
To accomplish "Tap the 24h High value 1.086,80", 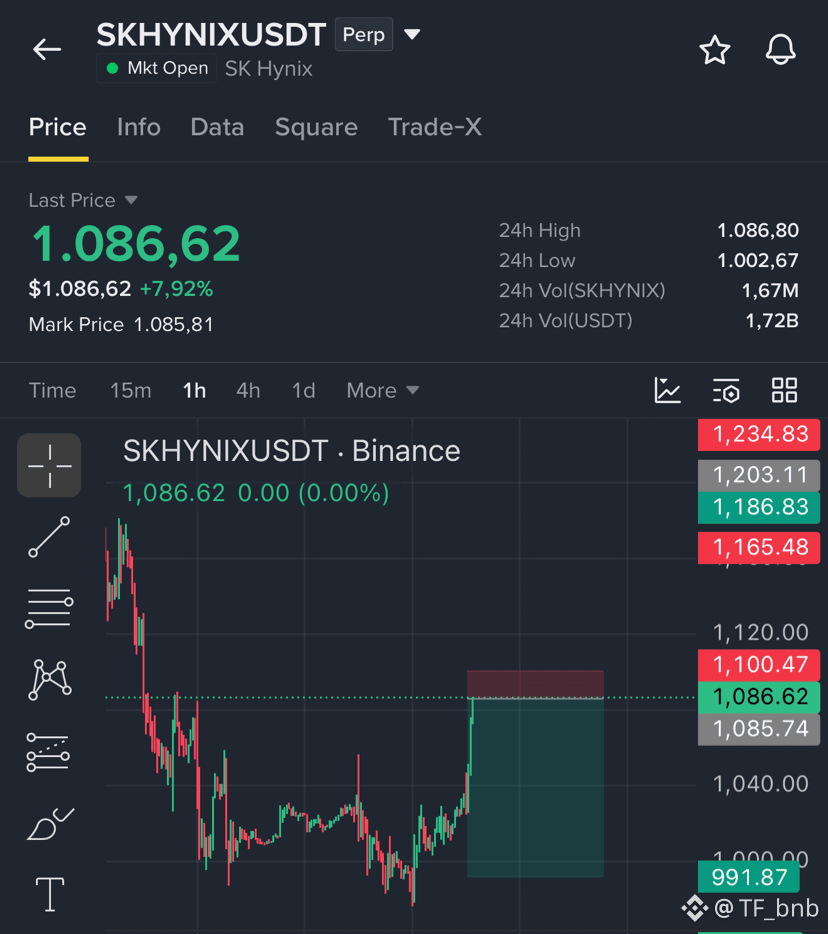I will point(758,230).
